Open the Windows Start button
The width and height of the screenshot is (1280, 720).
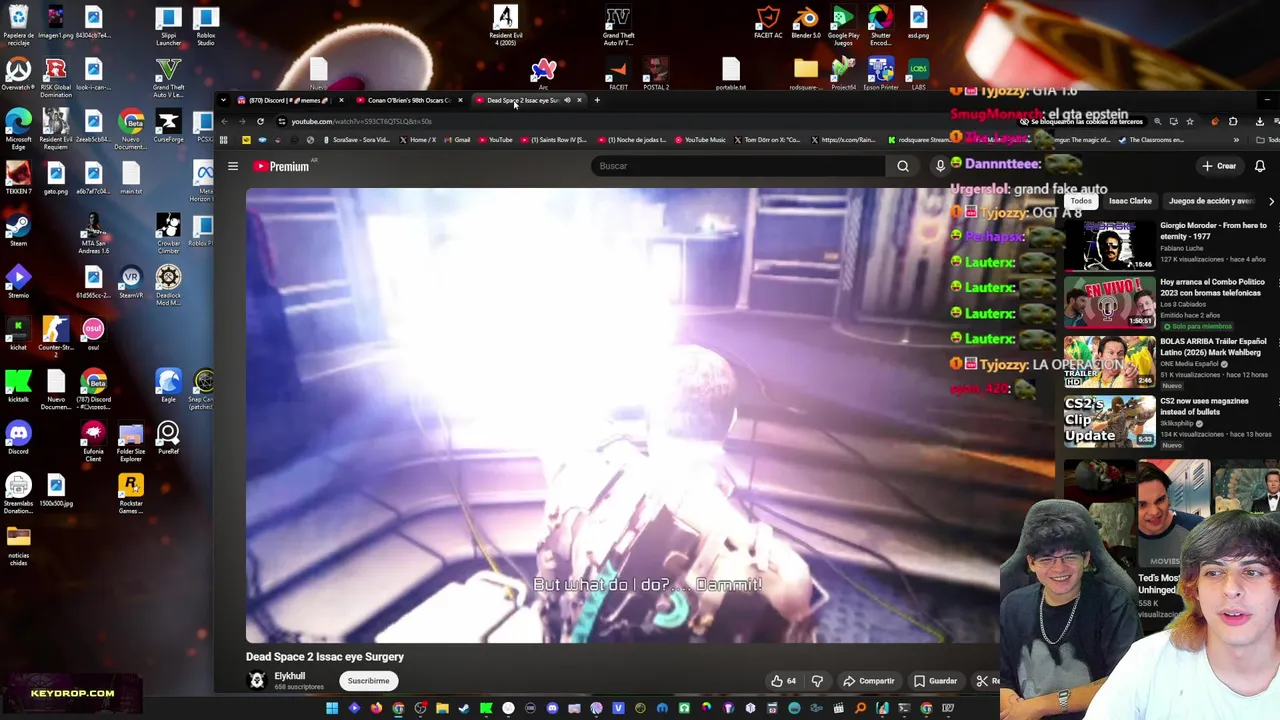[x=332, y=708]
